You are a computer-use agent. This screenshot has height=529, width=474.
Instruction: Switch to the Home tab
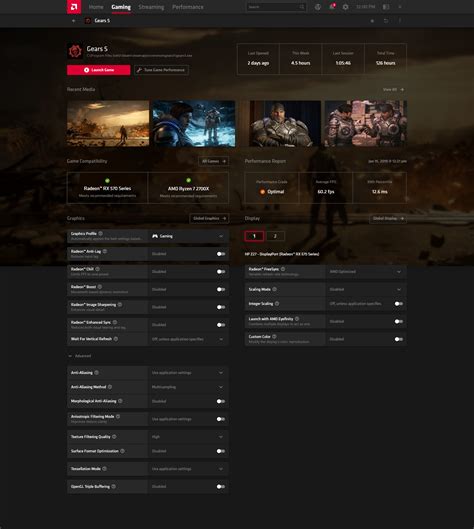pyautogui.click(x=96, y=7)
